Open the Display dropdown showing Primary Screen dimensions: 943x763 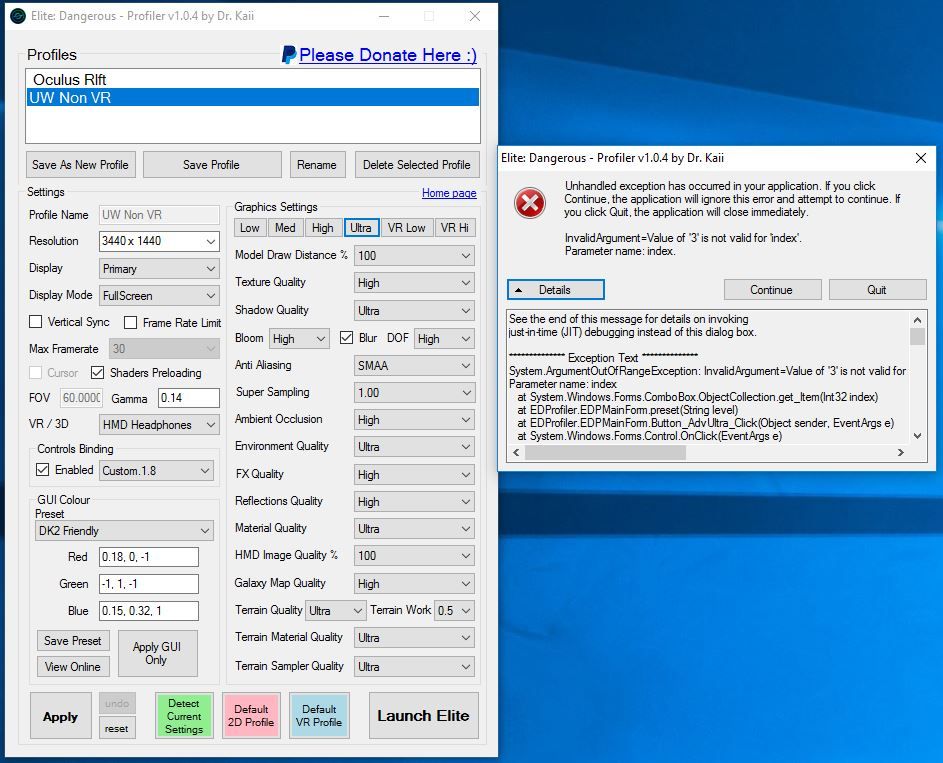(x=159, y=269)
